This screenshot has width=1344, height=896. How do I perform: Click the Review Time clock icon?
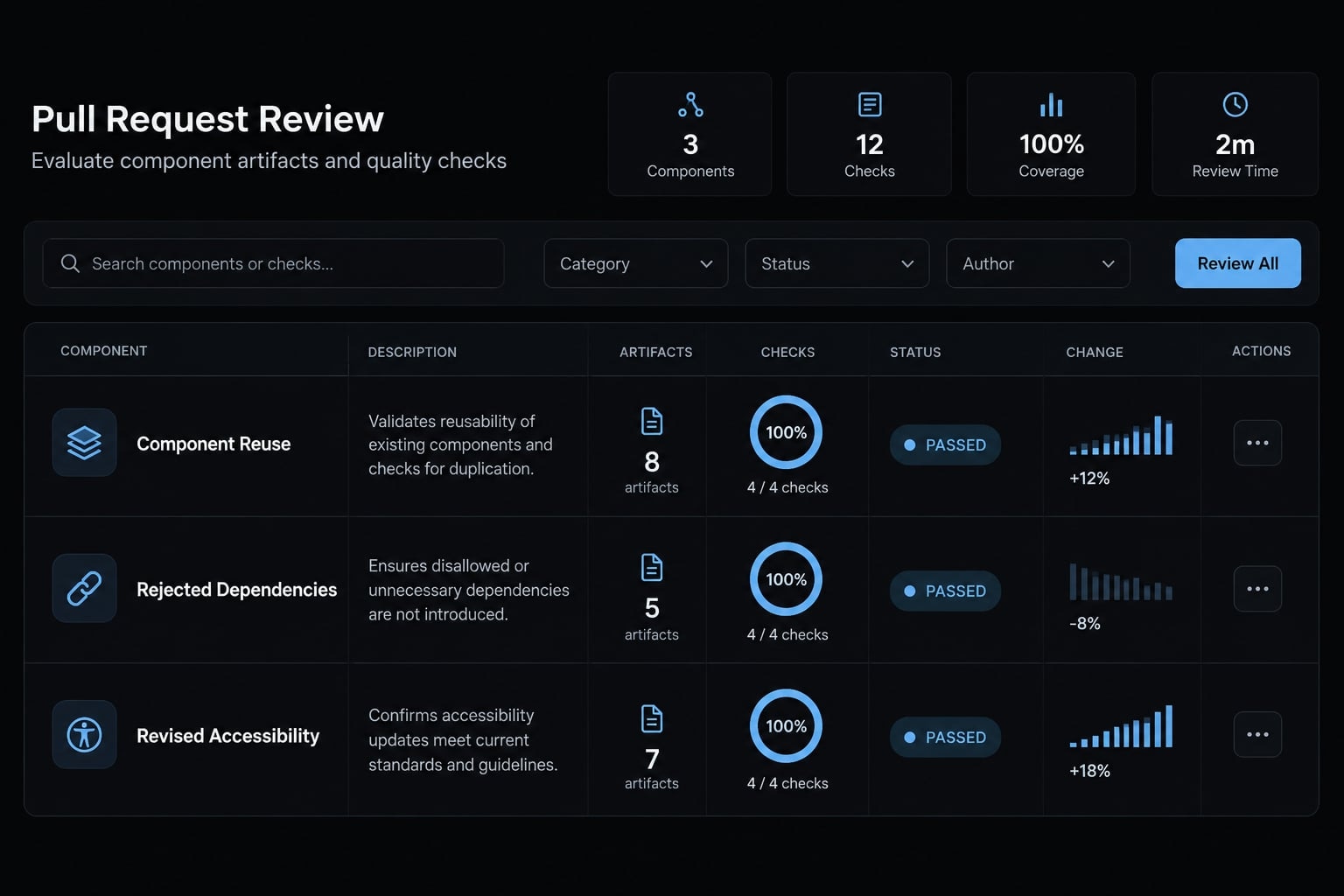[x=1235, y=105]
